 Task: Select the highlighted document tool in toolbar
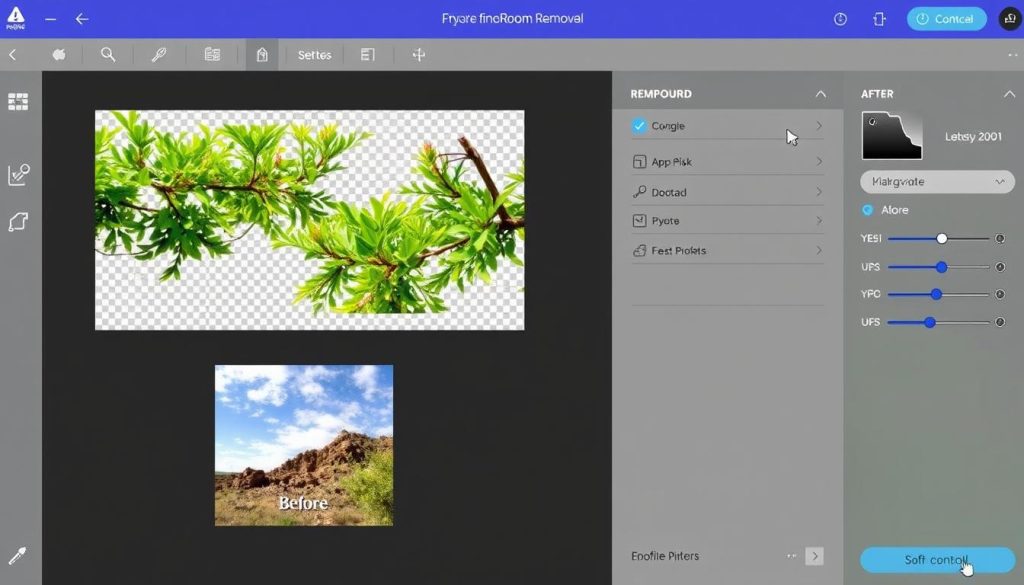tap(262, 55)
